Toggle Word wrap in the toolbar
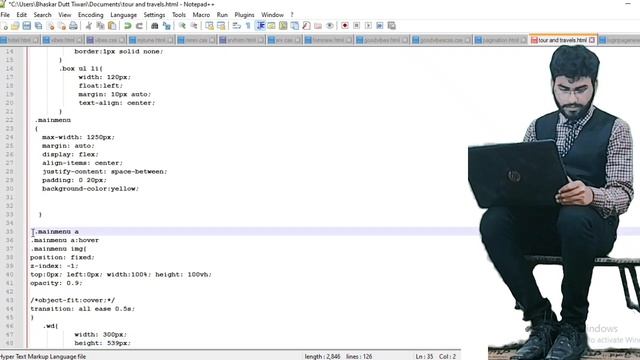The height and width of the screenshot is (360, 640). pyautogui.click(x=236, y=26)
